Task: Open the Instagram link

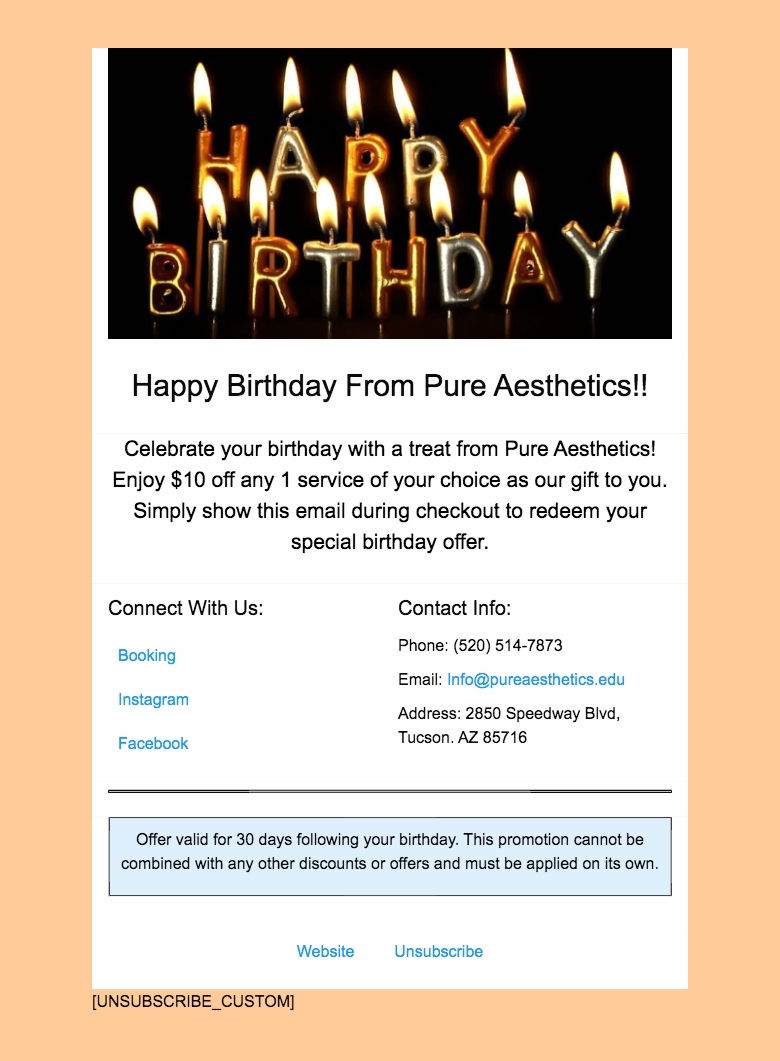Action: click(x=153, y=700)
